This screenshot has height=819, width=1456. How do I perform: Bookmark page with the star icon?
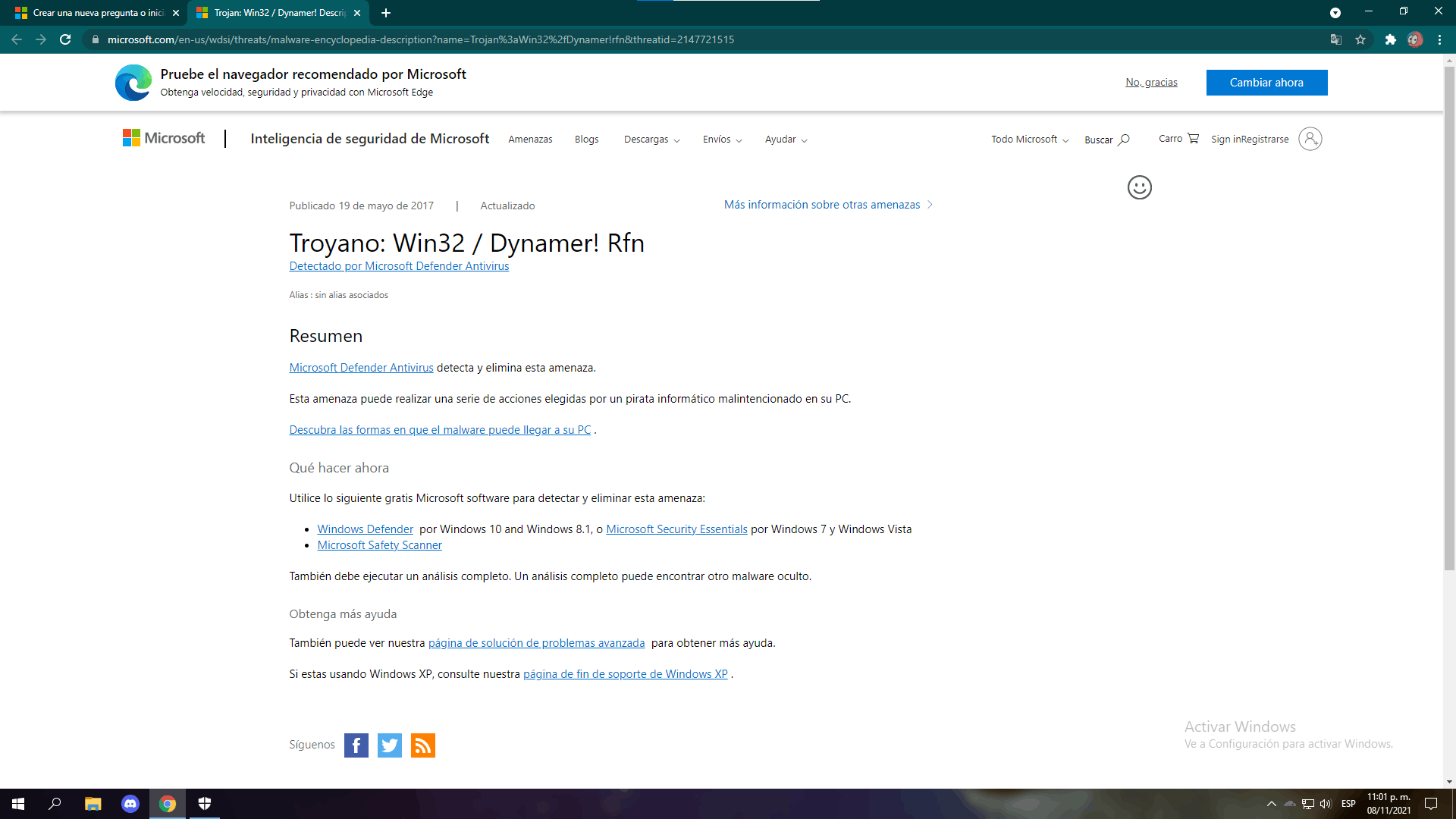point(1360,39)
